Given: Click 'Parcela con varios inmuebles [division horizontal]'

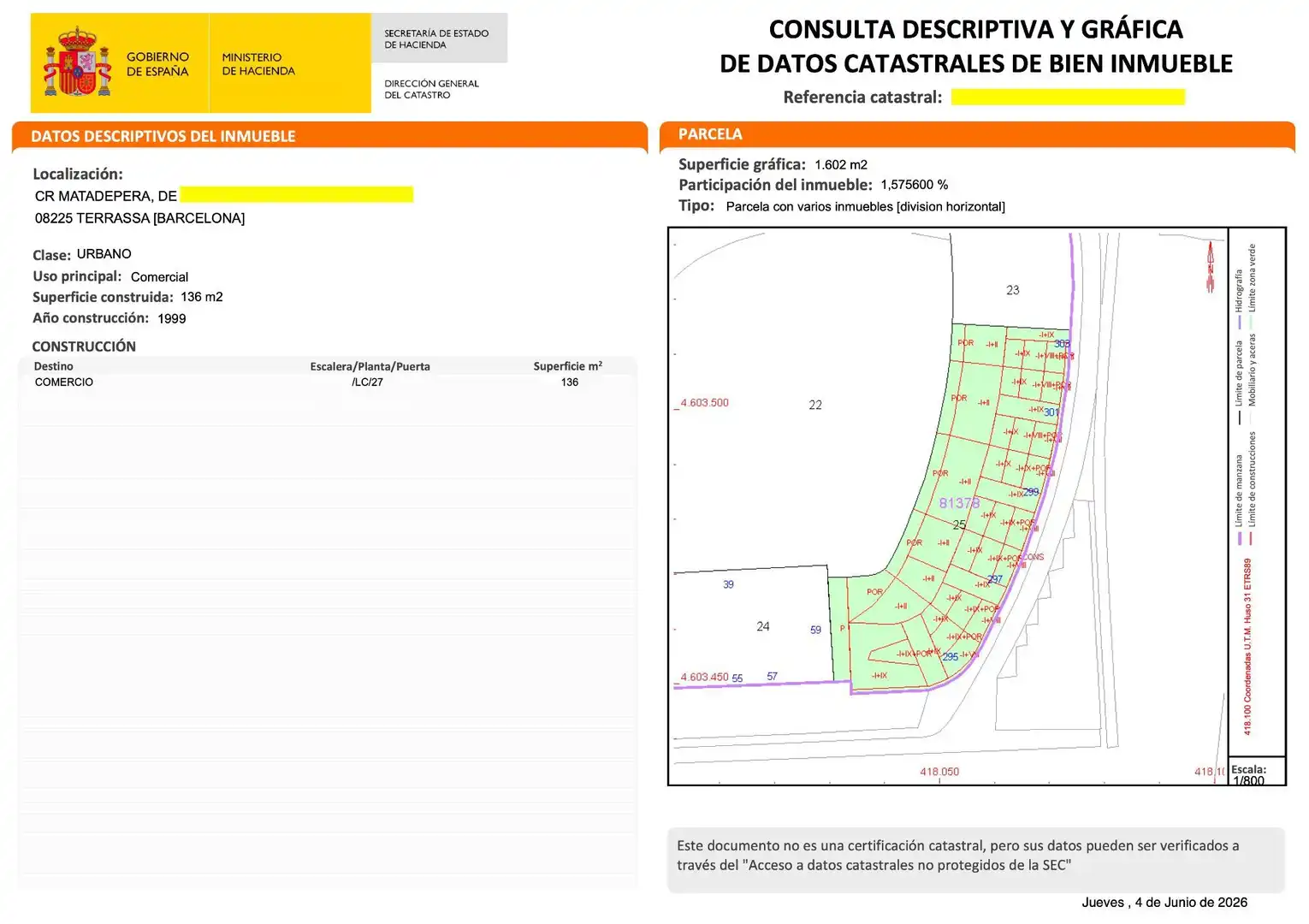Looking at the screenshot, I should [866, 207].
